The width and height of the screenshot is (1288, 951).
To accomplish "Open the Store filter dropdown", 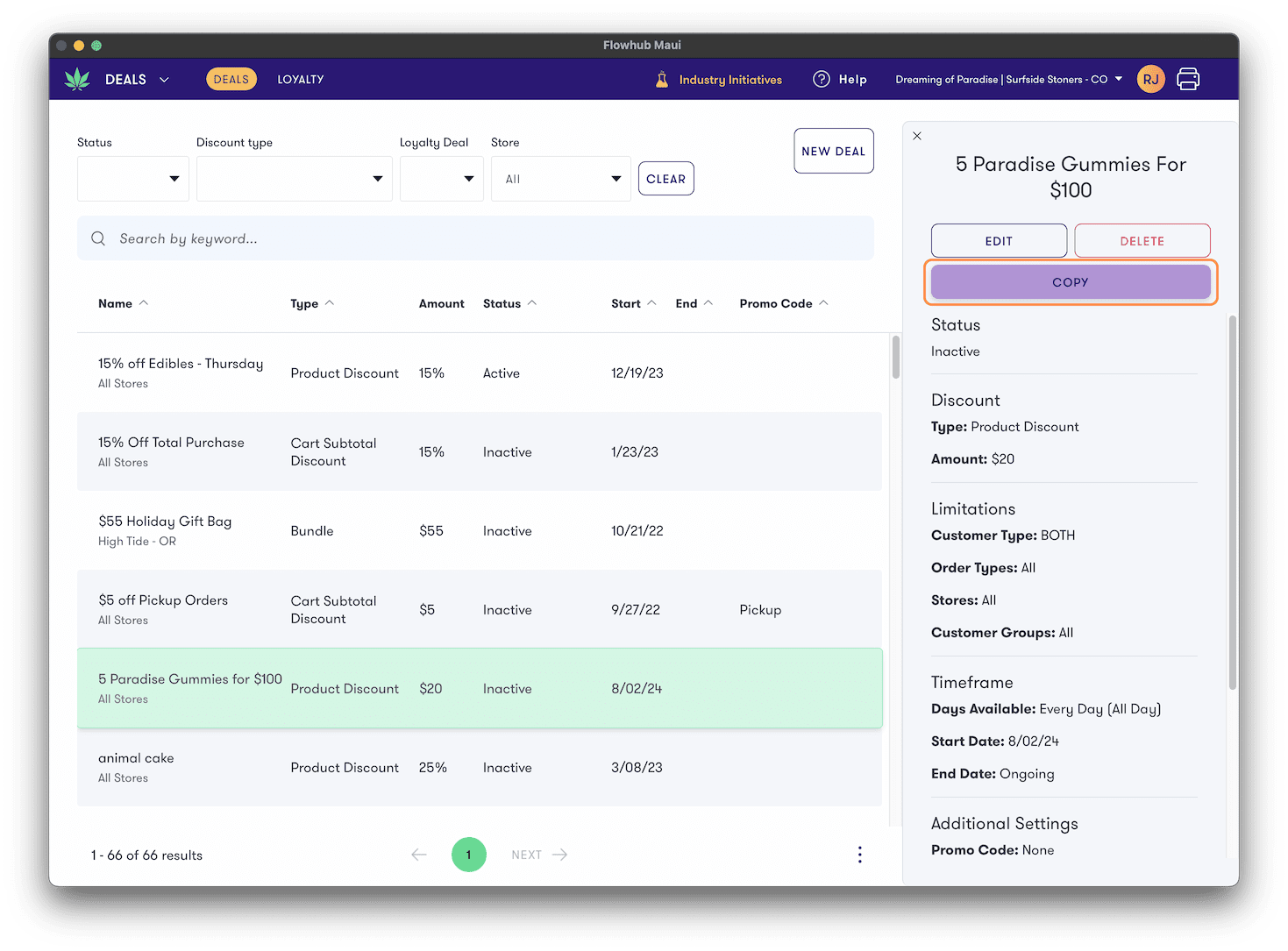I will [561, 179].
